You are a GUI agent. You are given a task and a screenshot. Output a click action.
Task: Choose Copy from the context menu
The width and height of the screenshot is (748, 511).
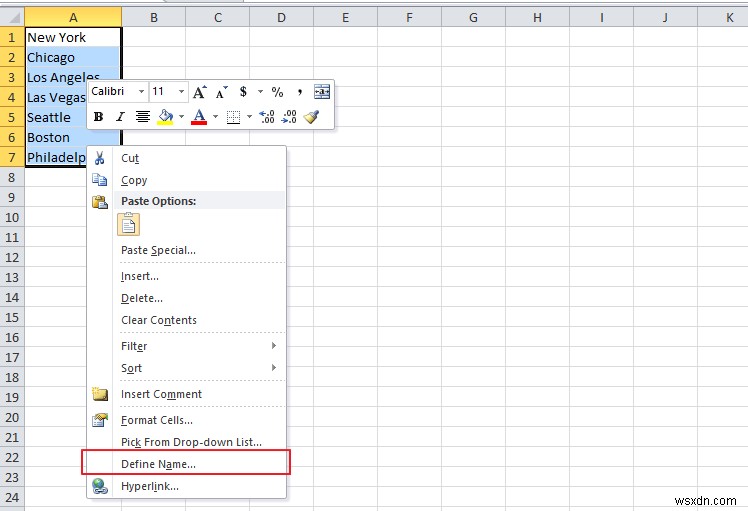(x=187, y=180)
